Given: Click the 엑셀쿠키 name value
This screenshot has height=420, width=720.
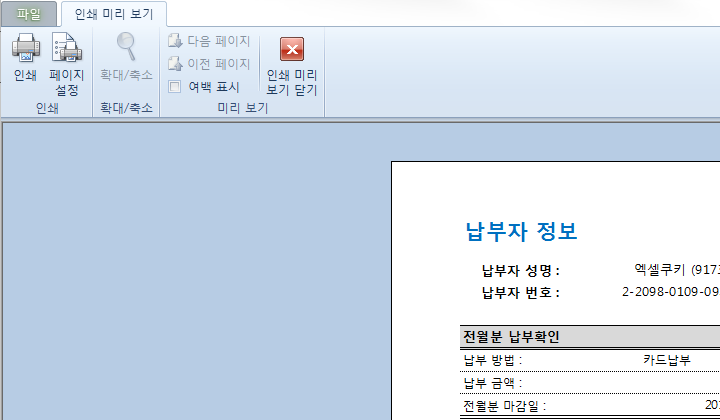Looking at the screenshot, I should (677, 269).
